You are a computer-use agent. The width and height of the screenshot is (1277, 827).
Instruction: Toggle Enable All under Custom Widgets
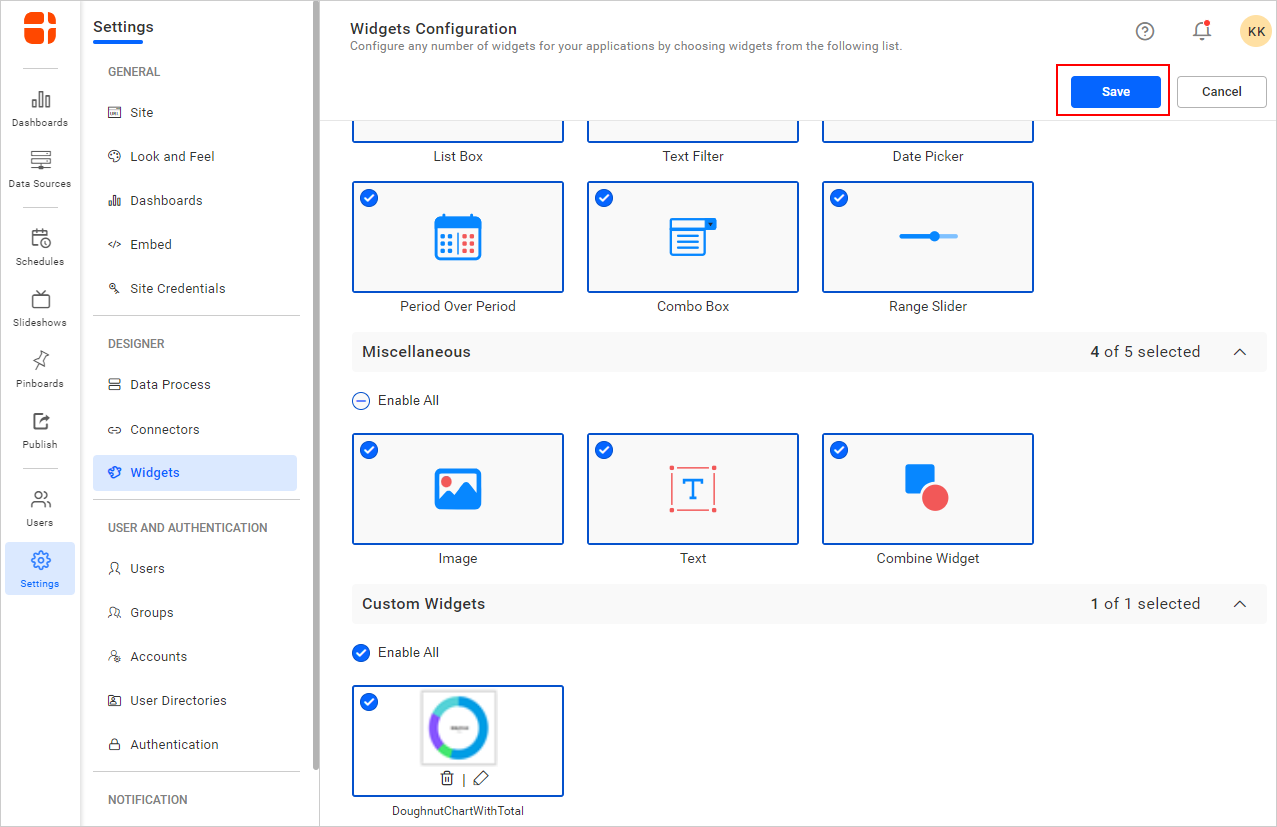(361, 653)
